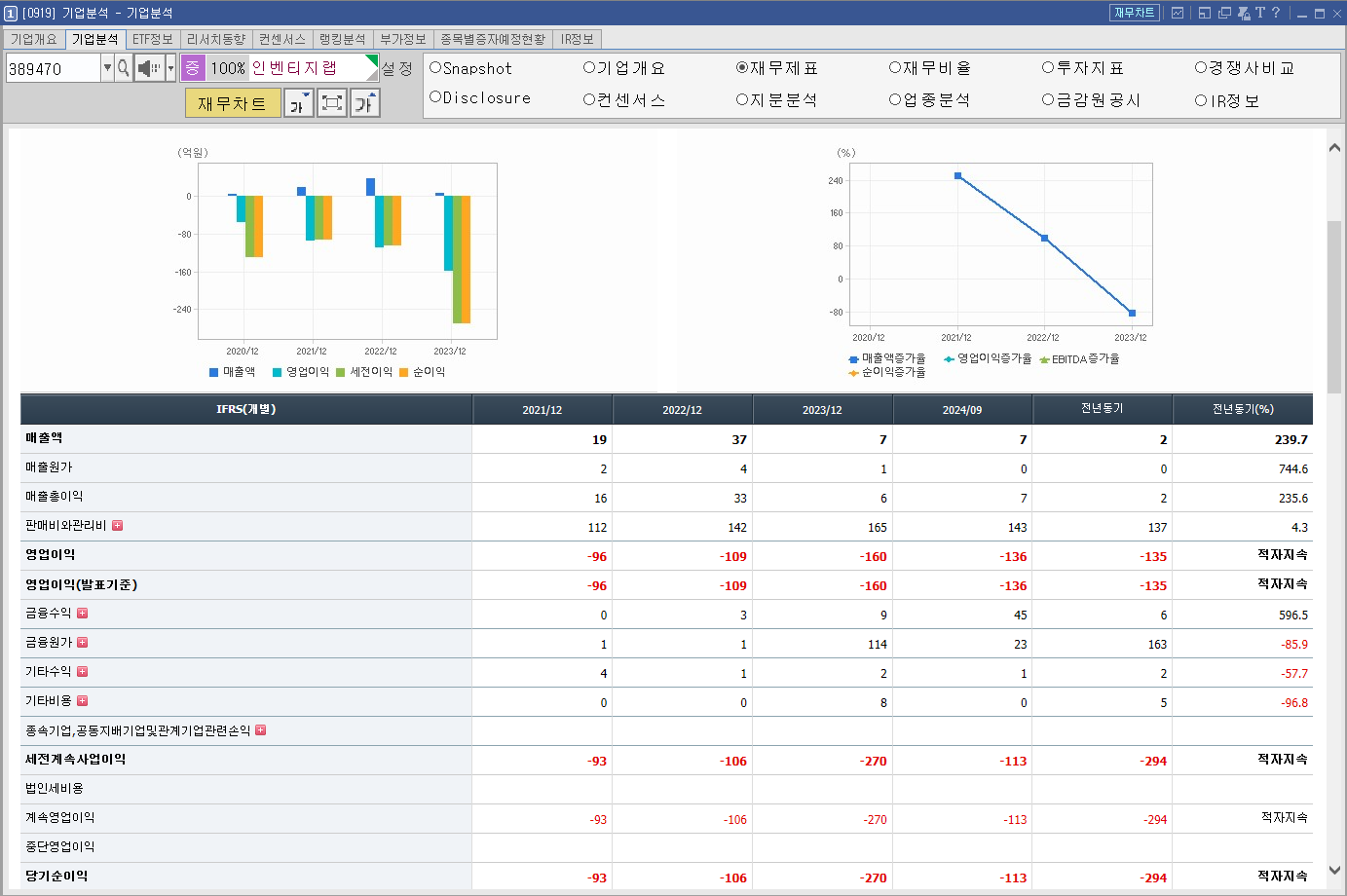The height and width of the screenshot is (896, 1347).
Task: Click the speaker sound icon
Action: click(148, 68)
